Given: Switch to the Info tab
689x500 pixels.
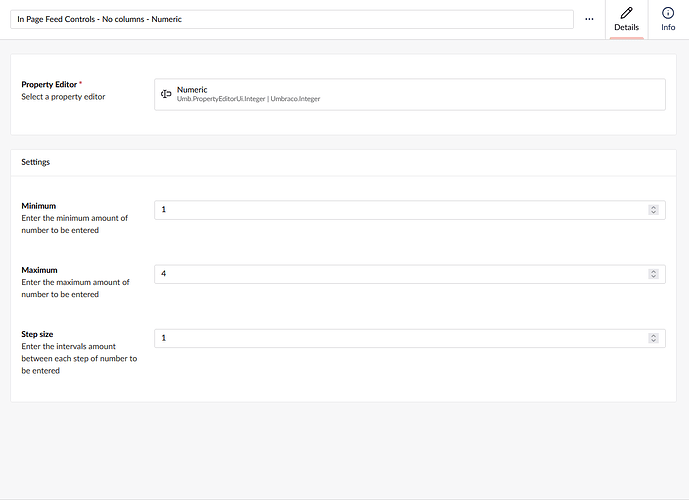Looking at the screenshot, I should pyautogui.click(x=668, y=20).
